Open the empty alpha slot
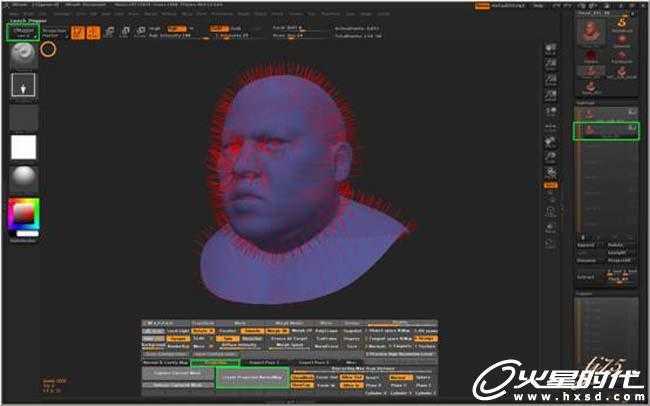The height and width of the screenshot is (406, 650). coord(23,117)
